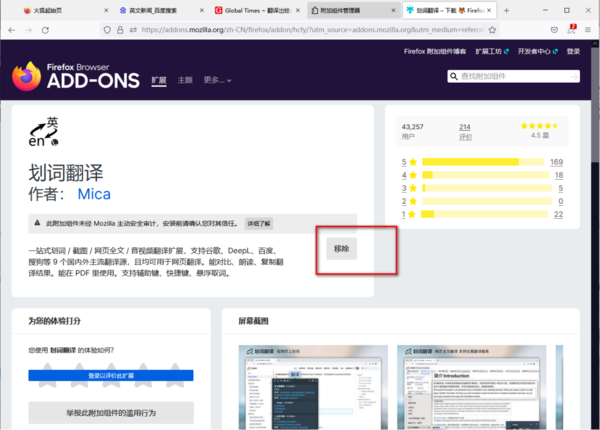
Task: Click the 移除 button
Action: tap(342, 248)
